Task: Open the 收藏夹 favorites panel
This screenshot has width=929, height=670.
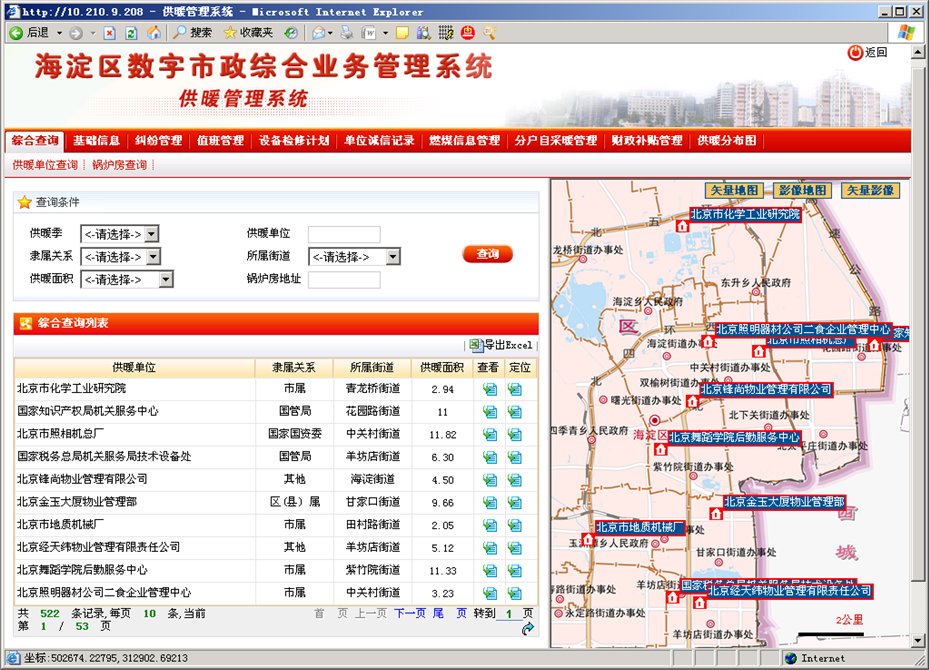Action: [248, 33]
